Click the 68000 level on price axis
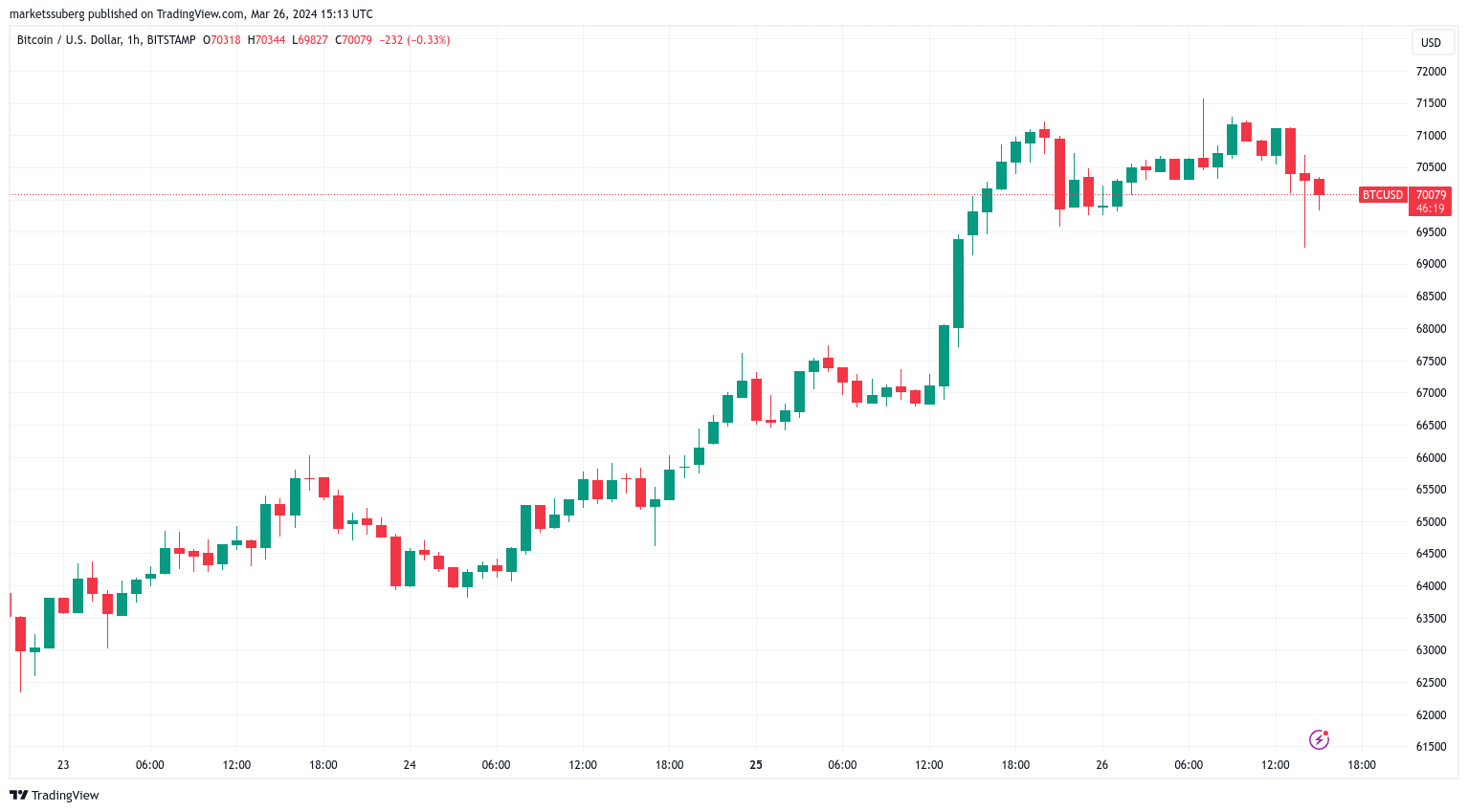 pyautogui.click(x=1432, y=329)
